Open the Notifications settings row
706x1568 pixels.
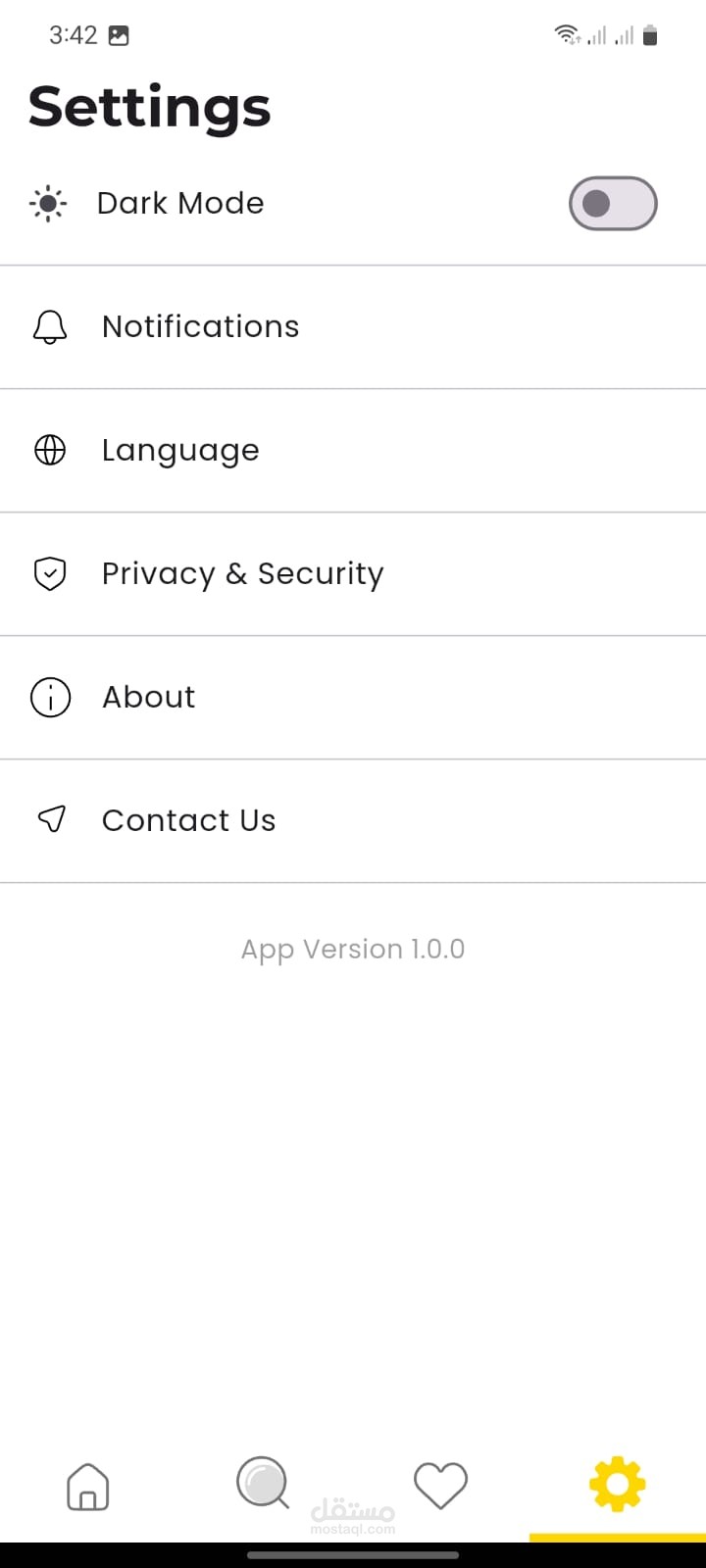coord(353,327)
